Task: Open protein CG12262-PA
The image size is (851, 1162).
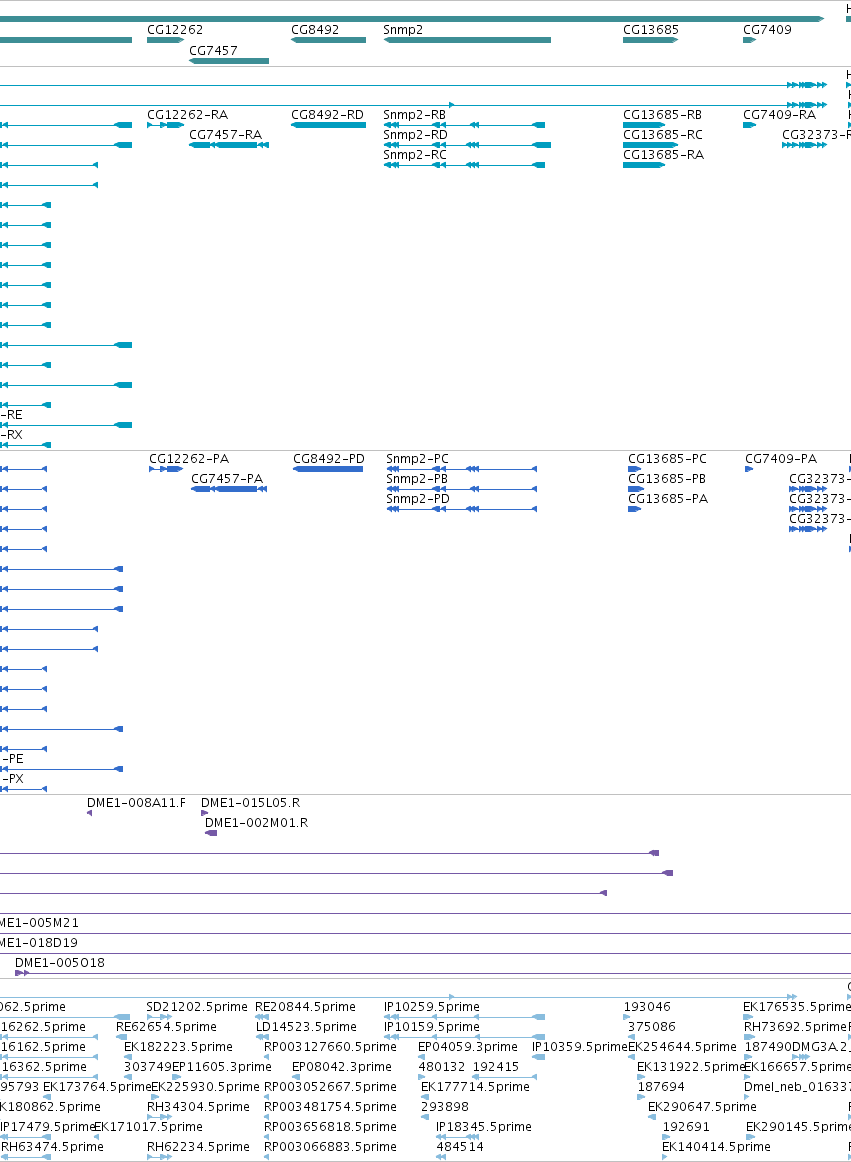Action: pyautogui.click(x=189, y=459)
